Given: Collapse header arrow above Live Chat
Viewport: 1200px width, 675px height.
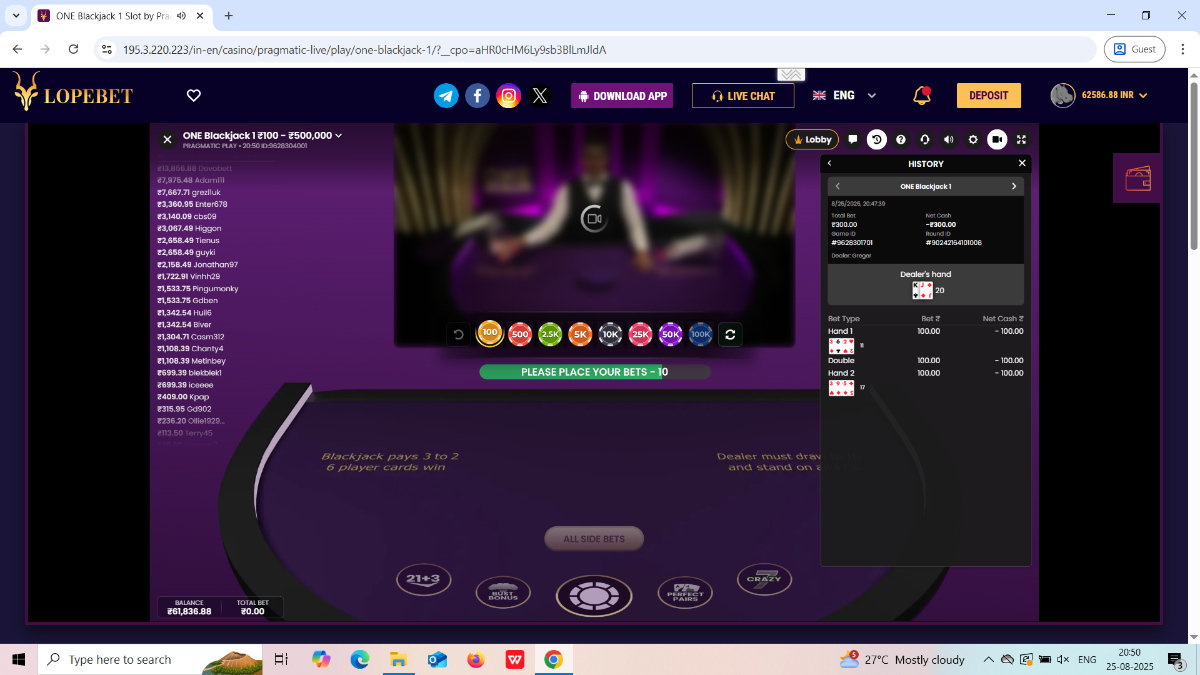Looking at the screenshot, I should [x=791, y=75].
